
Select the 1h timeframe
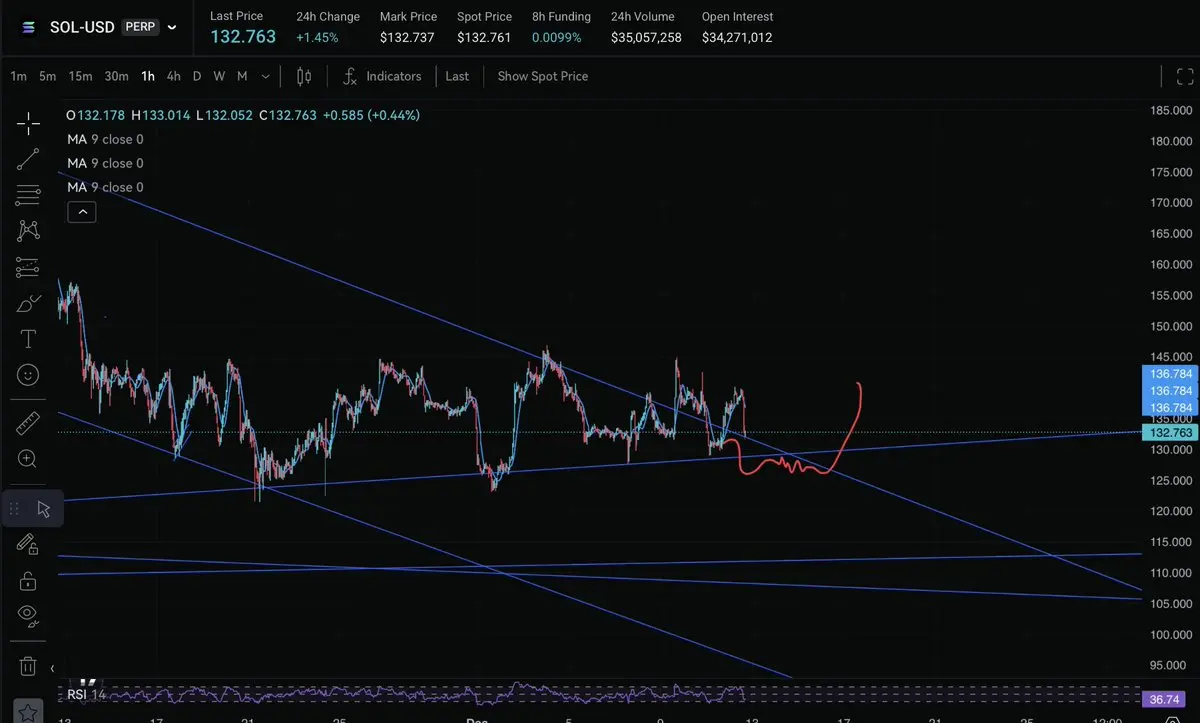[x=148, y=76]
